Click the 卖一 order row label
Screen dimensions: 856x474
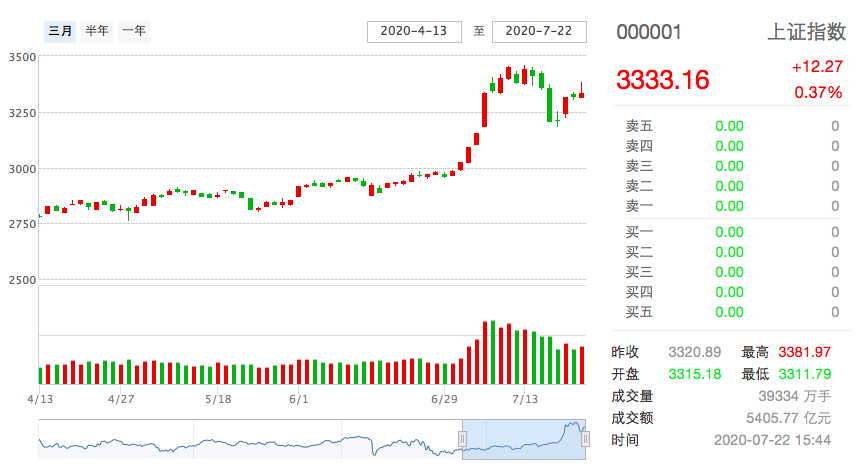(639, 206)
